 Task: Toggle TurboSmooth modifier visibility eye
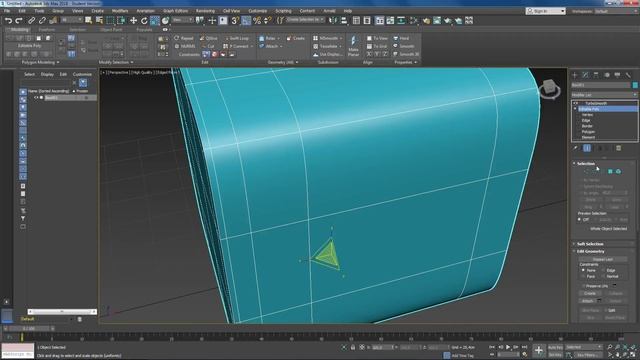pyautogui.click(x=576, y=103)
